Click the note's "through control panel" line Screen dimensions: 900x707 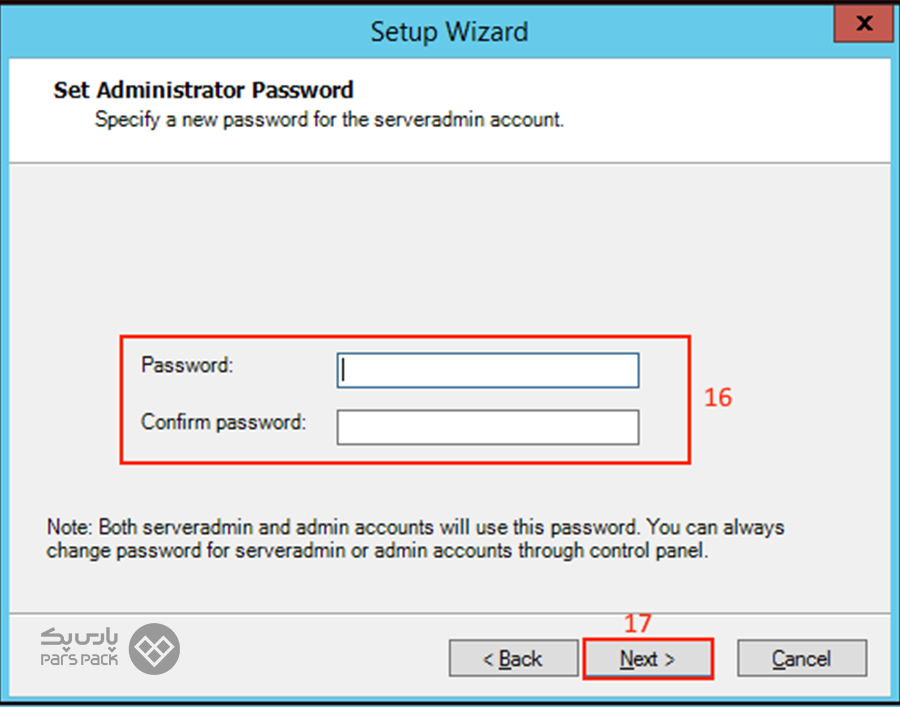378,551
